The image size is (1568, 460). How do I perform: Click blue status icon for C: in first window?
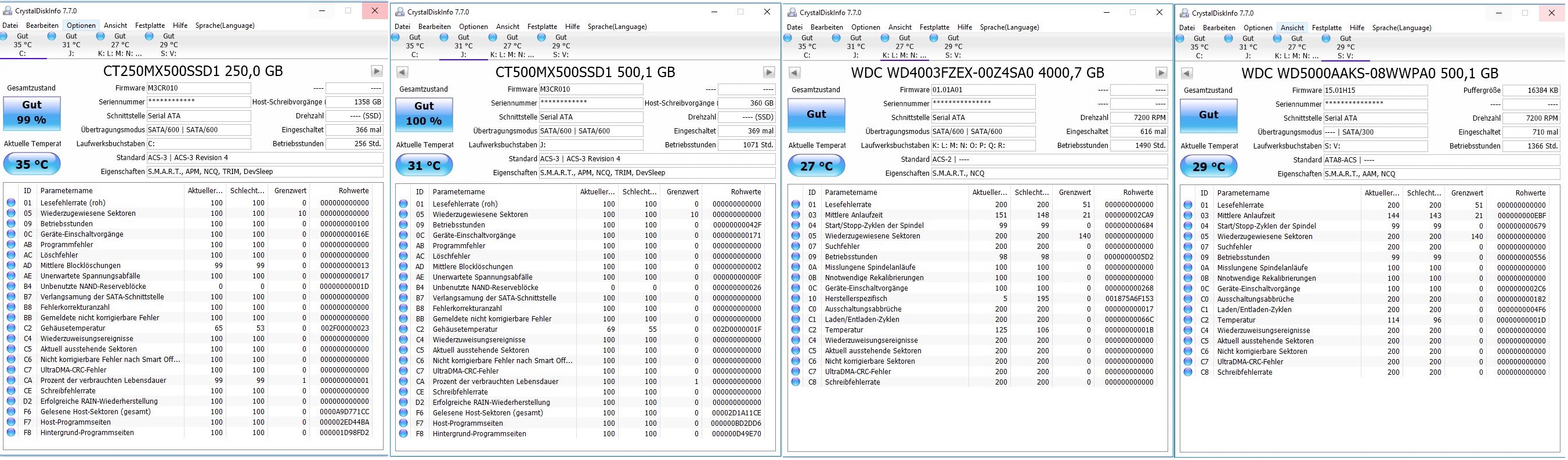(x=3, y=37)
